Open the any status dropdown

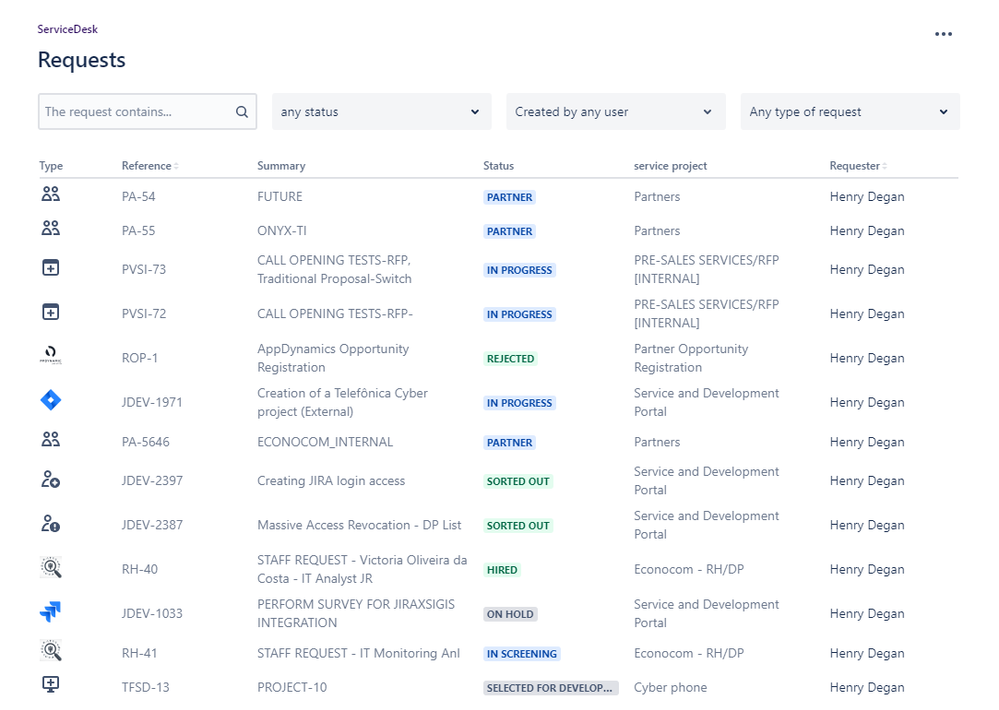point(382,112)
